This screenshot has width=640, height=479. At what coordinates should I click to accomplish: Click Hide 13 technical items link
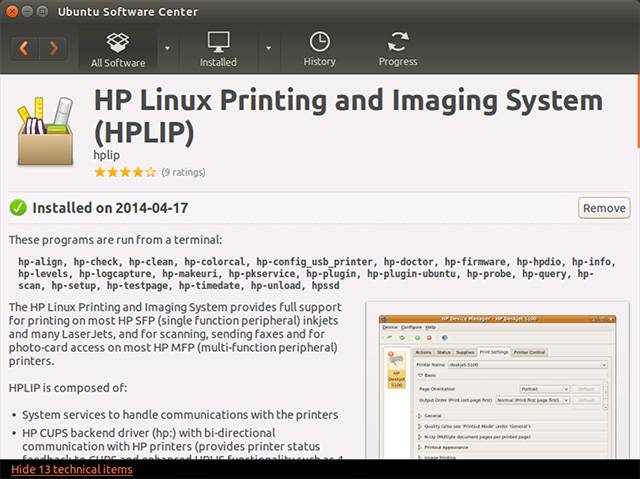pos(72,469)
